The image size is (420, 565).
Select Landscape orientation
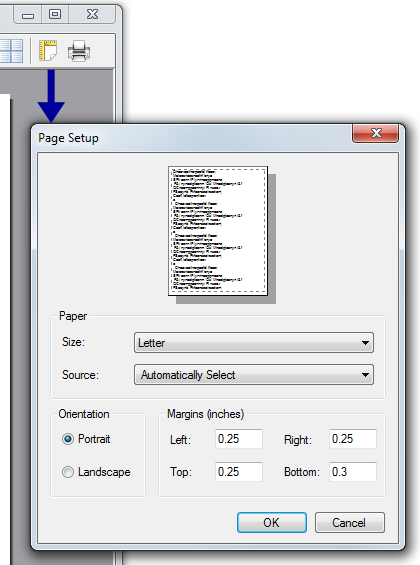68,472
